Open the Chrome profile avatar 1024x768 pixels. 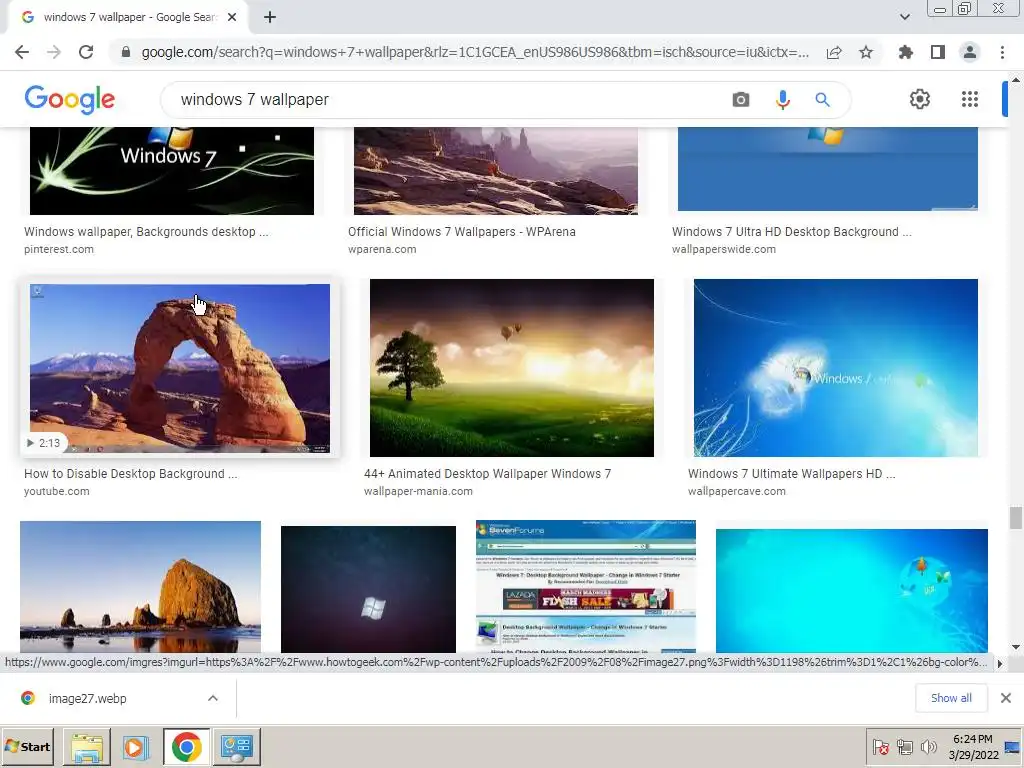tap(970, 52)
